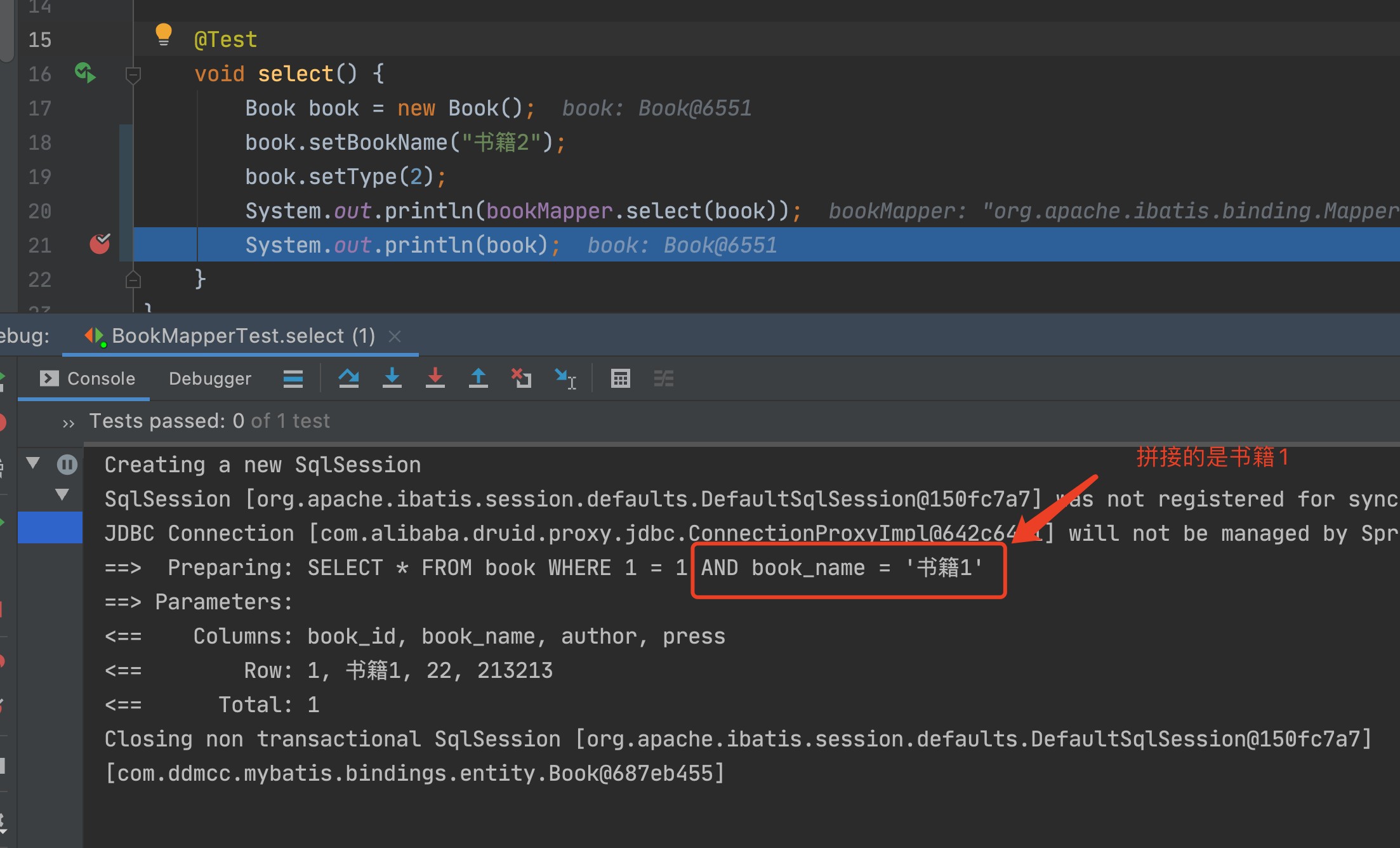1400x848 pixels.
Task: Click the intention lightbulb icon on line 15
Action: (x=163, y=35)
